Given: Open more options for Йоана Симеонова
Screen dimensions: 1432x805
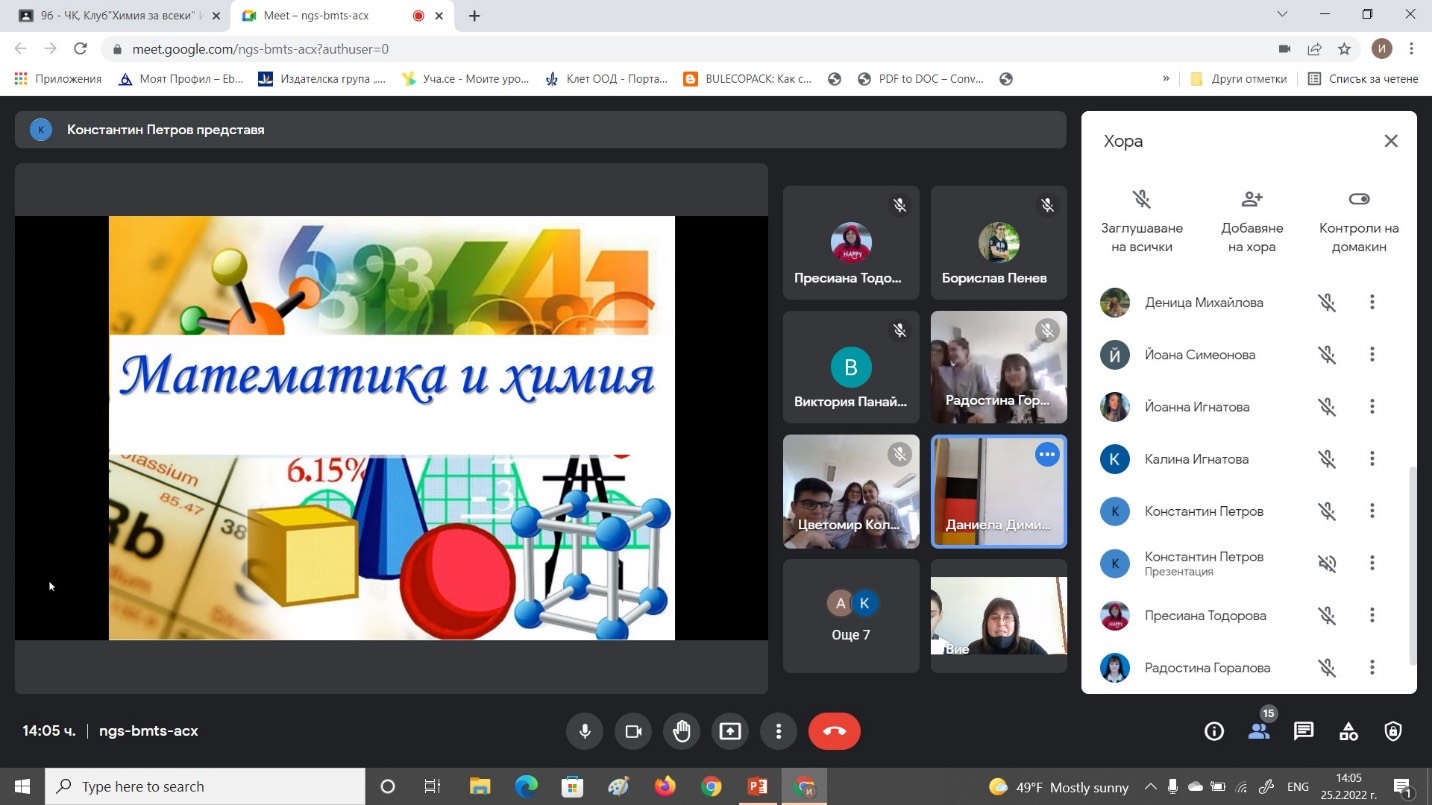Looking at the screenshot, I should click(x=1372, y=354).
